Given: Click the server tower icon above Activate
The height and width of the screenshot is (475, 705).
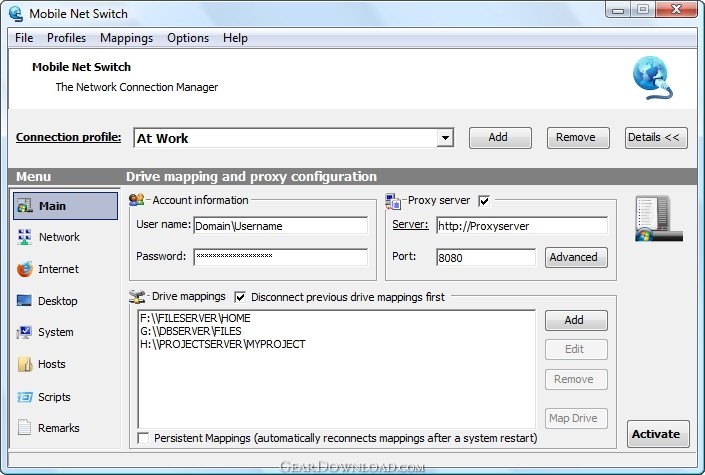Looking at the screenshot, I should 658,219.
